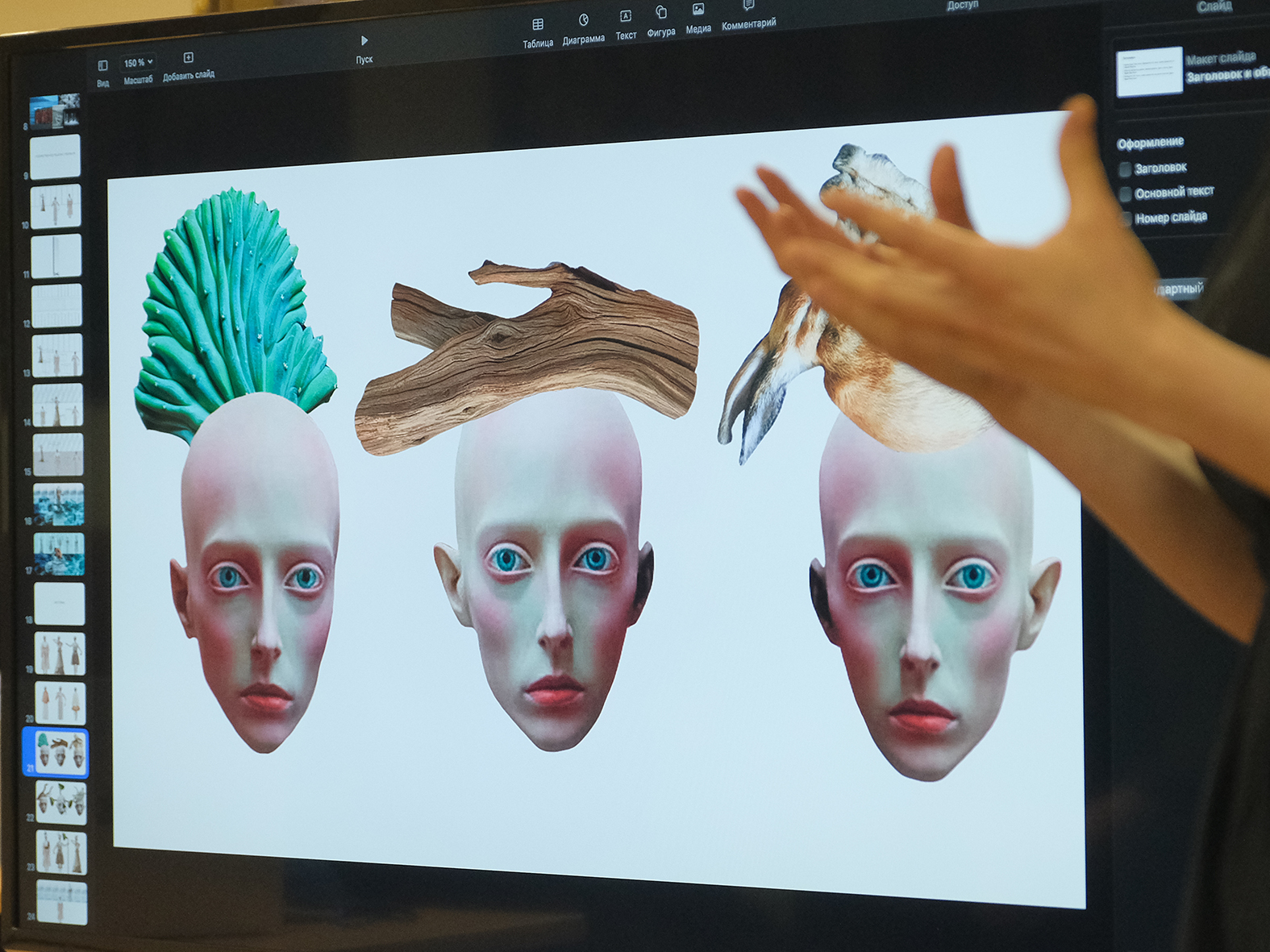Open the Диаграмма chart menu

(x=583, y=21)
